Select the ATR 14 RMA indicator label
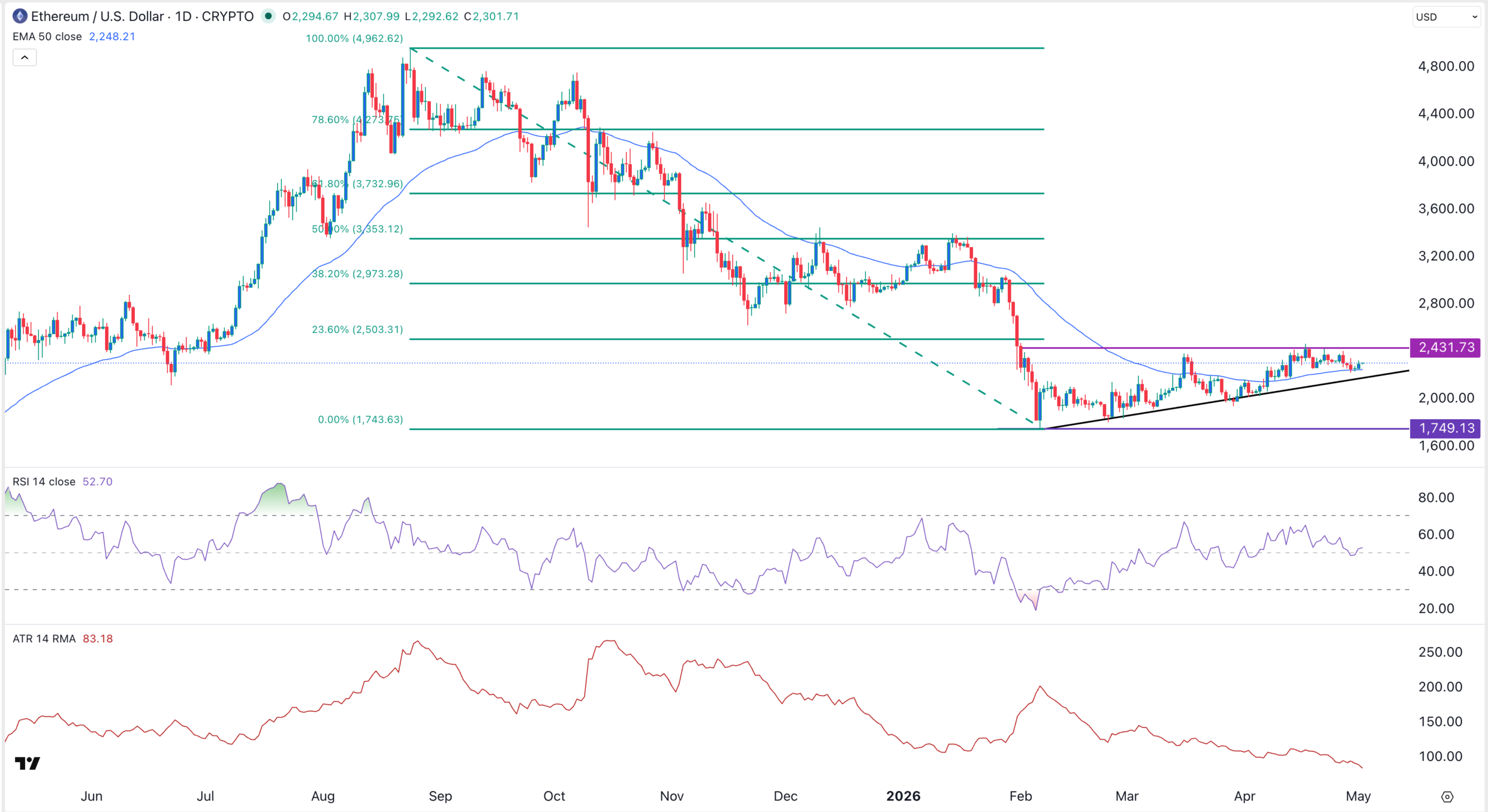Screen dimensions: 1488x812 (x=44, y=639)
